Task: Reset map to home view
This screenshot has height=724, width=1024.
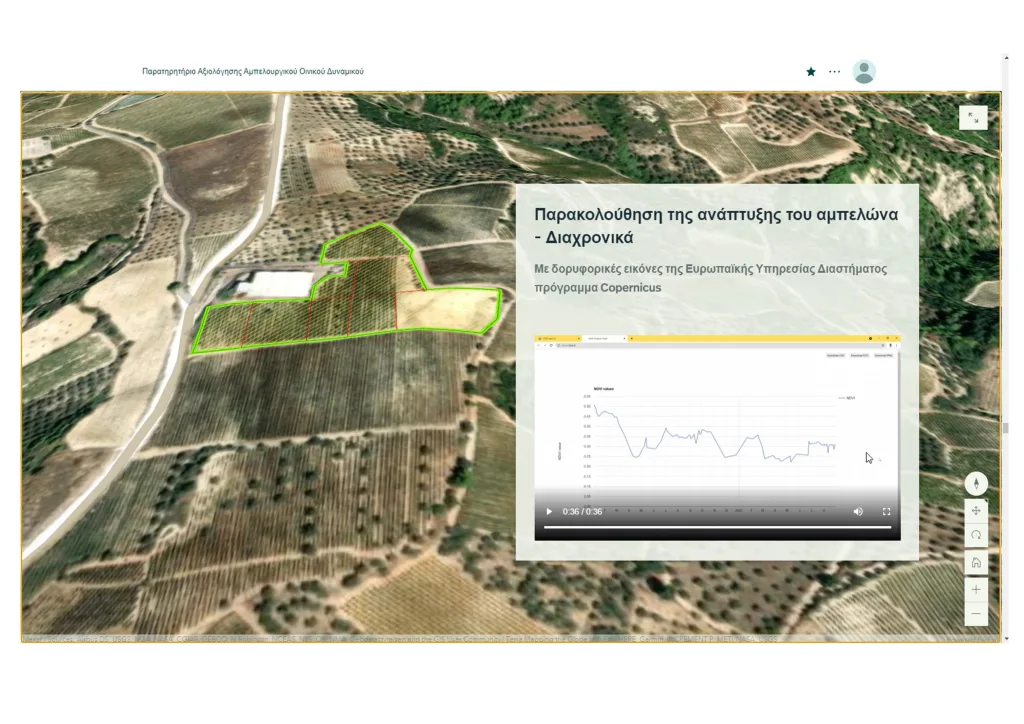Action: [x=976, y=563]
